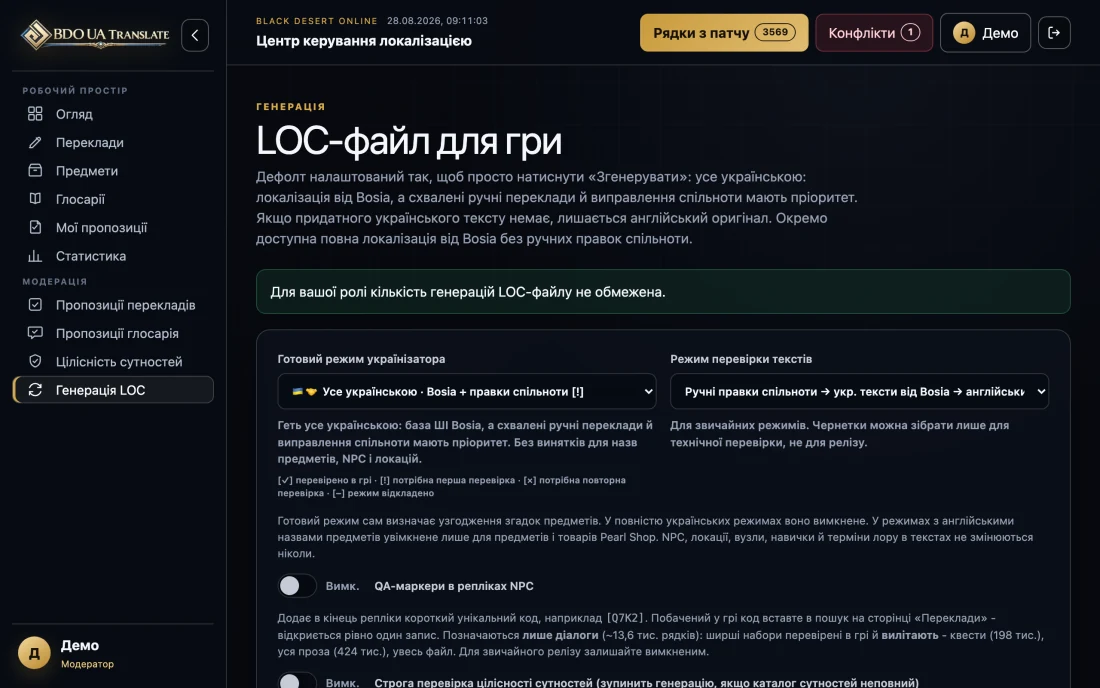Click the BDO UA Translate logo
Screen dimensions: 1100x688
(95, 34)
